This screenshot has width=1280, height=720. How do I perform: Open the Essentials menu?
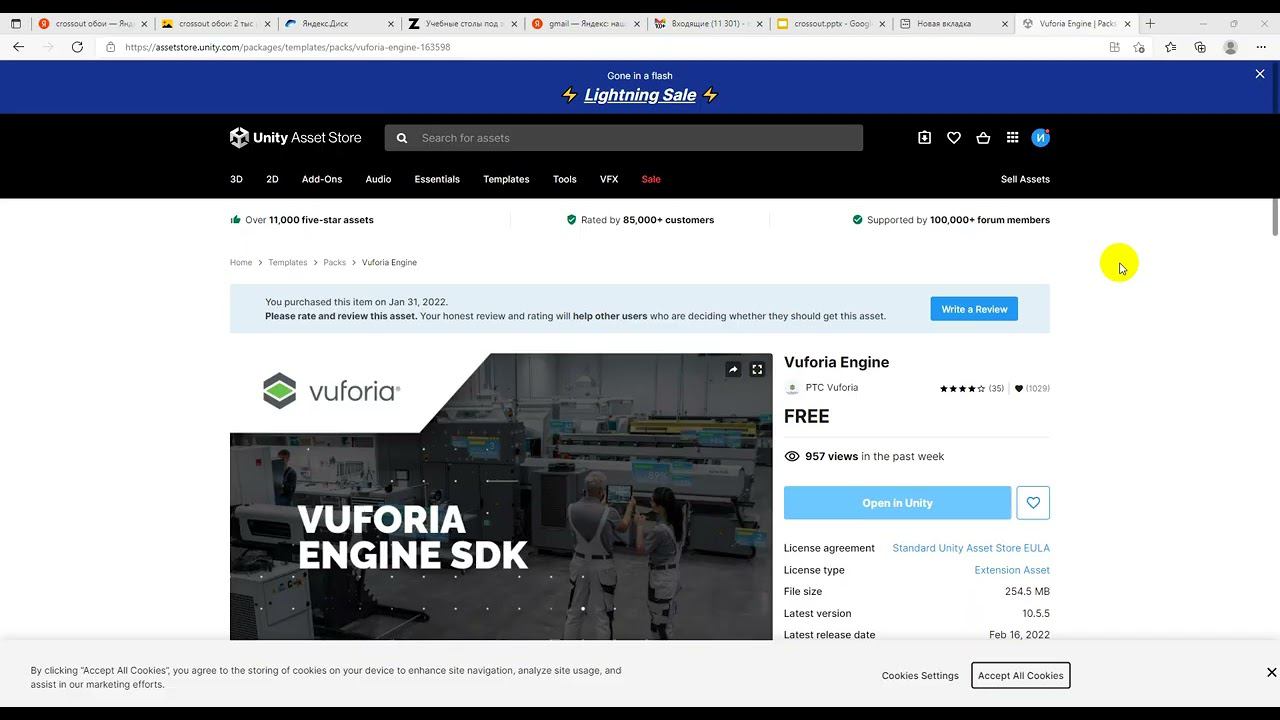click(x=437, y=179)
